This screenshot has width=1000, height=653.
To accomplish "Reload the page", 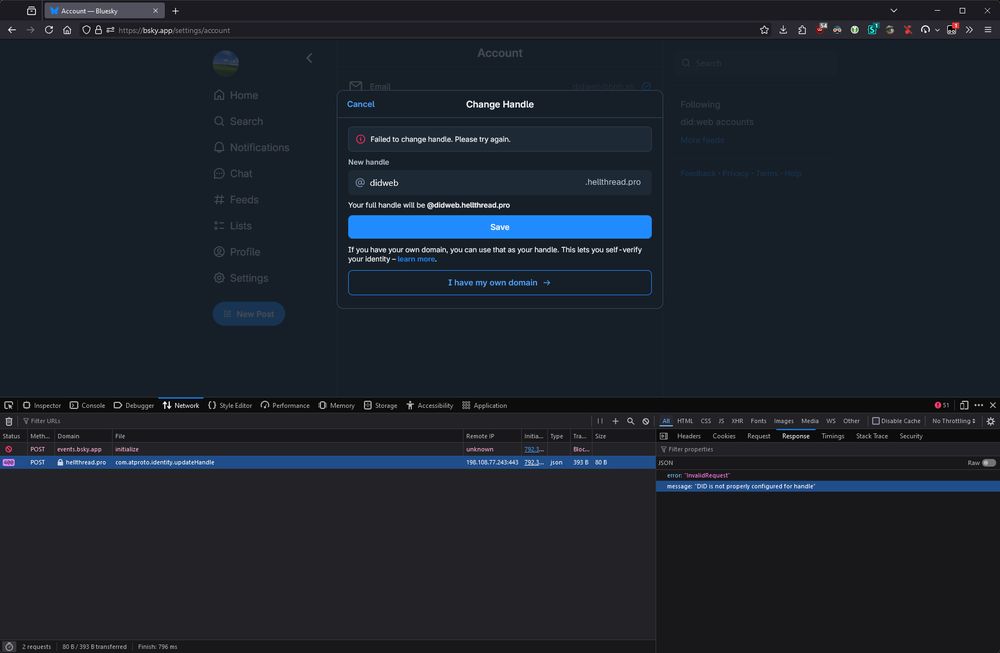I will point(48,30).
